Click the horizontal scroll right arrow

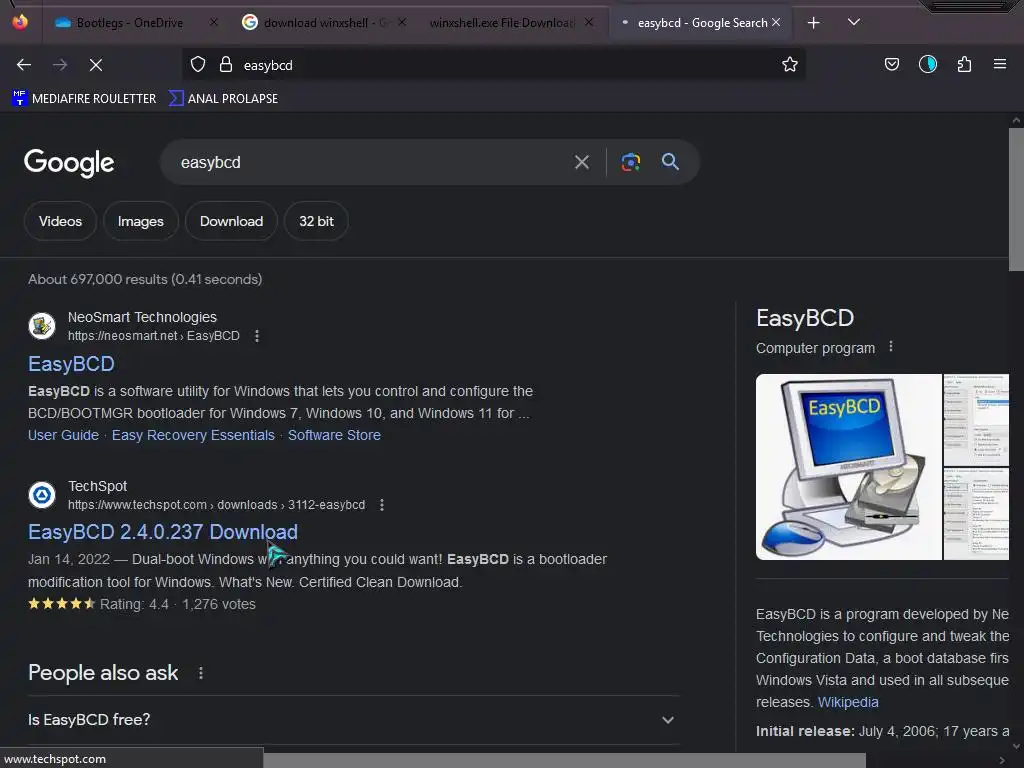1002,760
